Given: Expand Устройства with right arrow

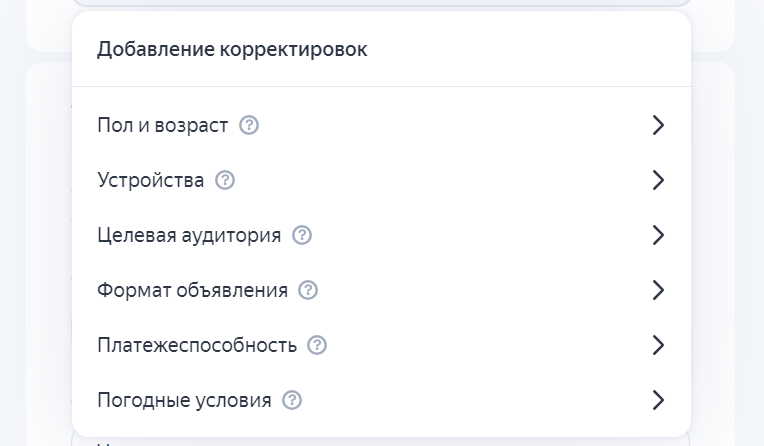Looking at the screenshot, I should (658, 180).
